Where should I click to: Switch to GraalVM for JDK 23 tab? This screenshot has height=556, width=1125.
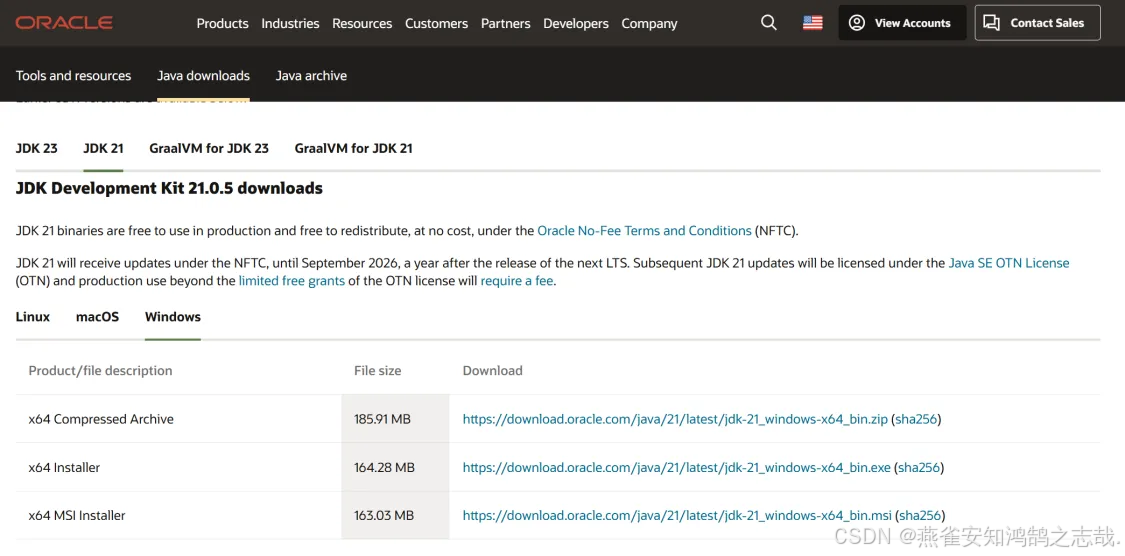[209, 149]
